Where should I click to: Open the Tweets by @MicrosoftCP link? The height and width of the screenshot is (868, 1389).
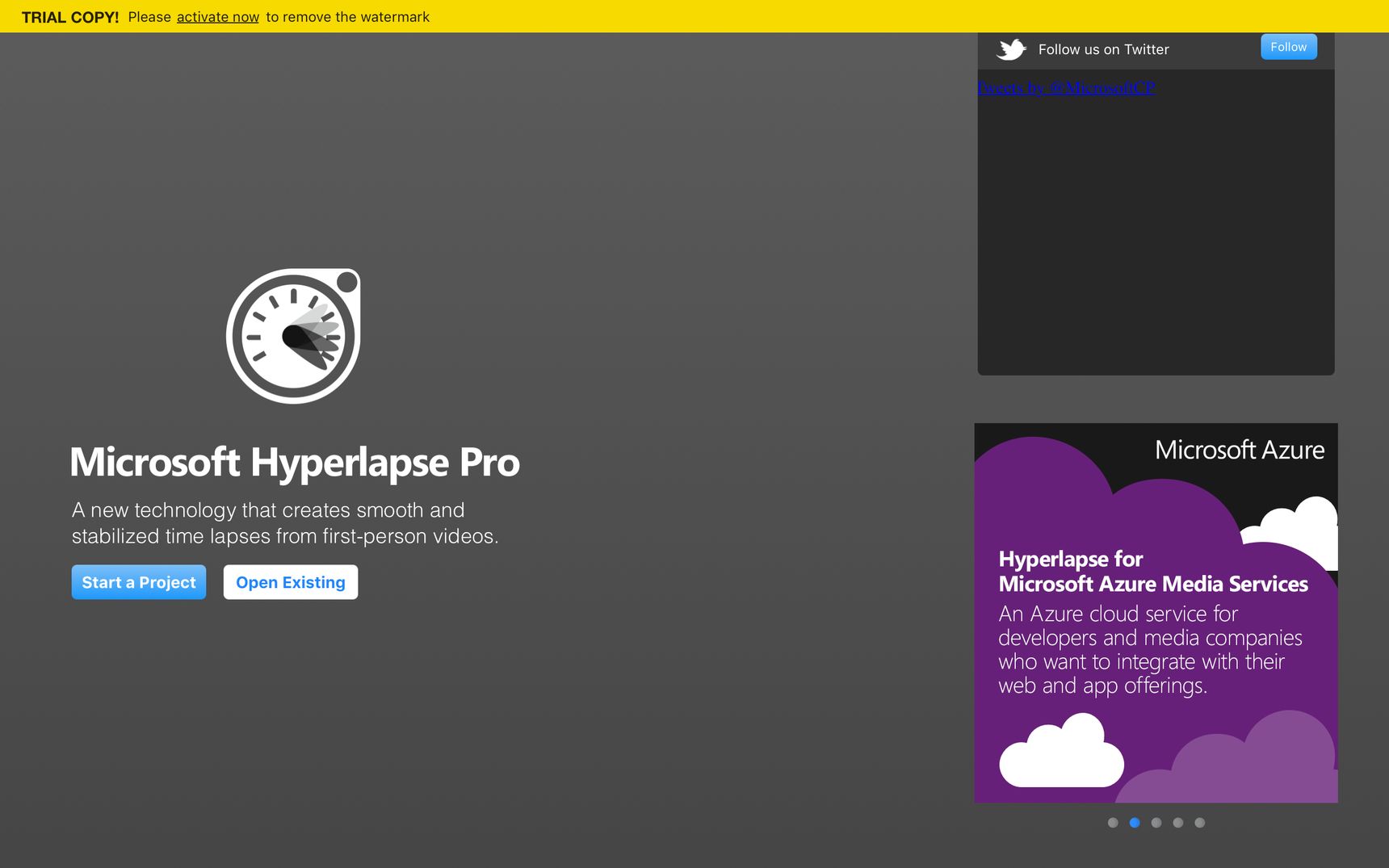coord(1066,87)
